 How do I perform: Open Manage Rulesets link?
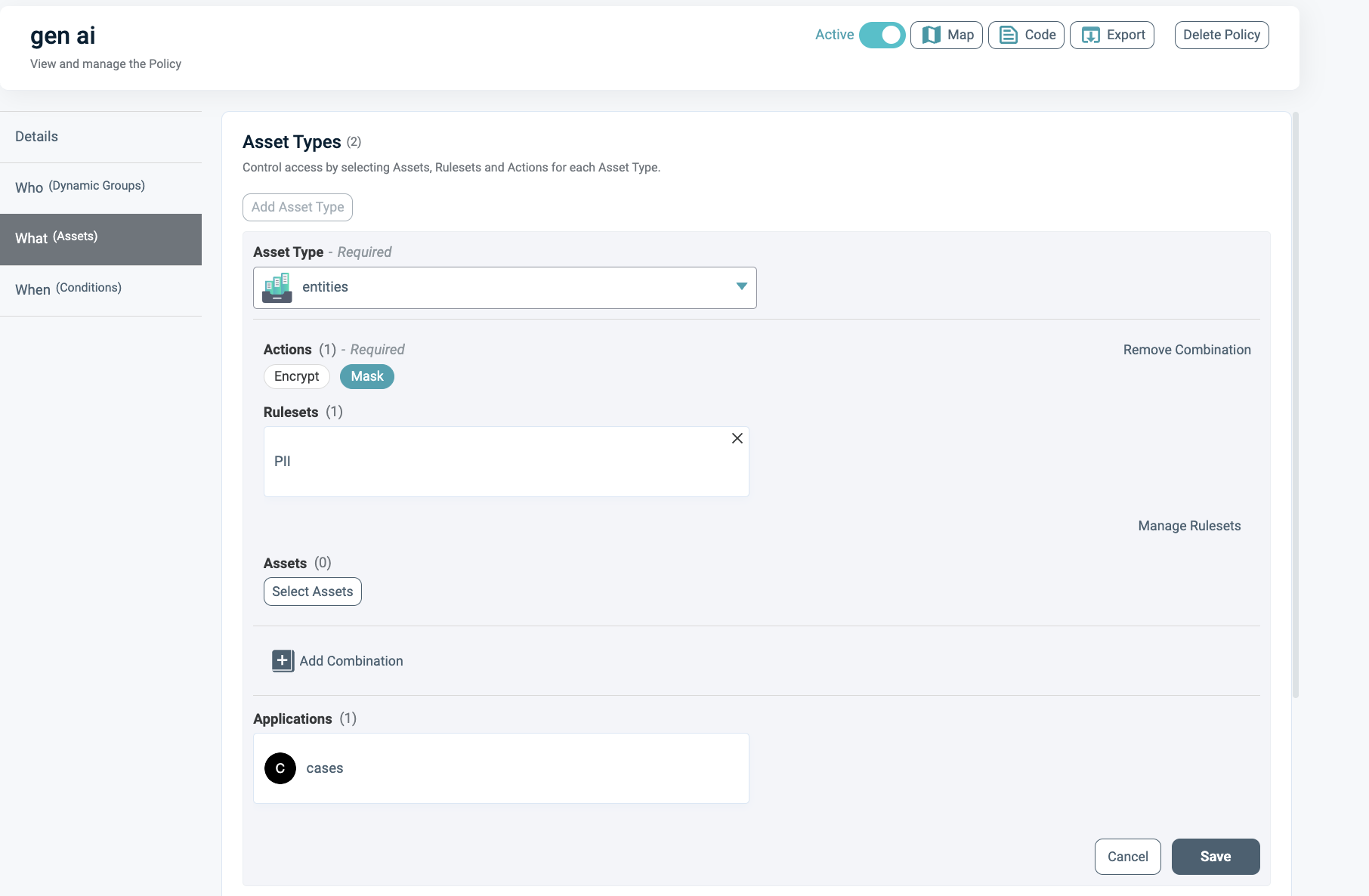[x=1189, y=526]
